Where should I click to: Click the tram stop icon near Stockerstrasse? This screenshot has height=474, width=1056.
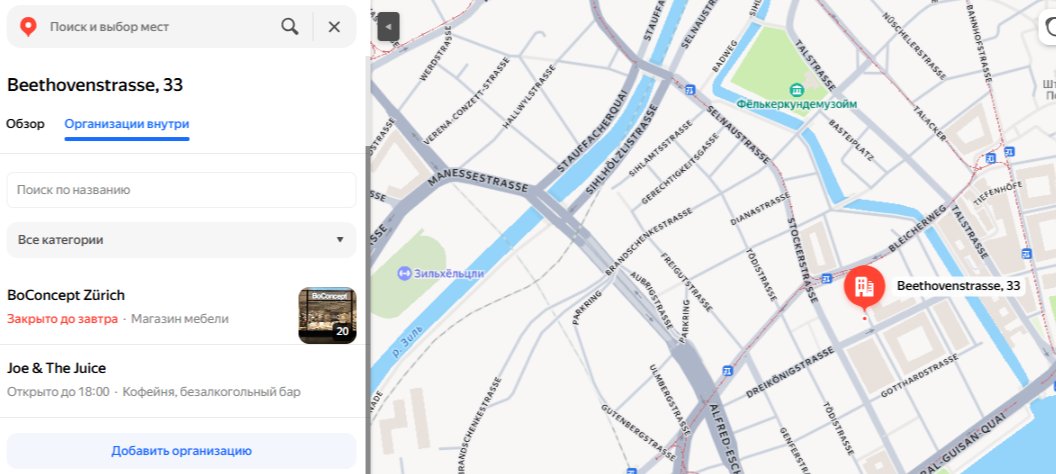pos(826,277)
